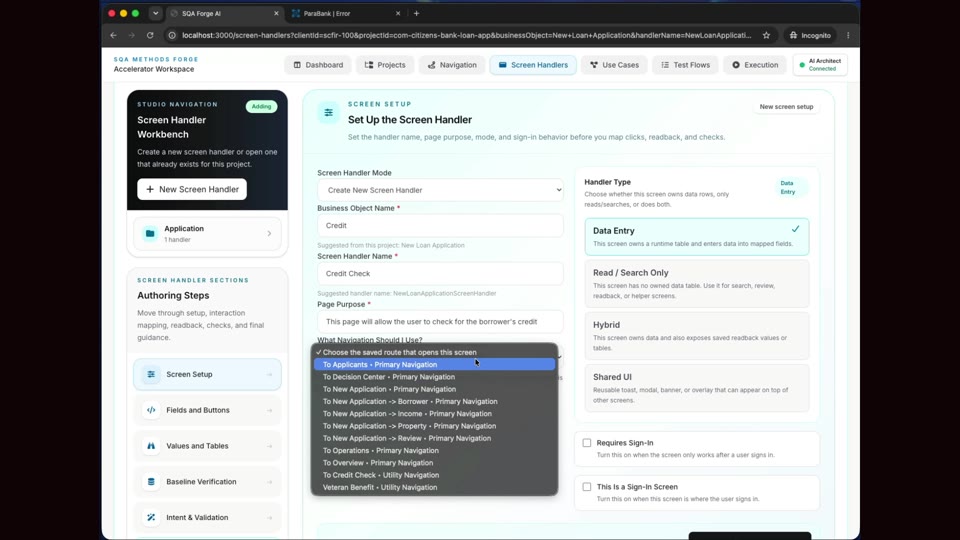This screenshot has height=540, width=960.
Task: Close the ParaBank | Error browser tab
Action: (398, 13)
